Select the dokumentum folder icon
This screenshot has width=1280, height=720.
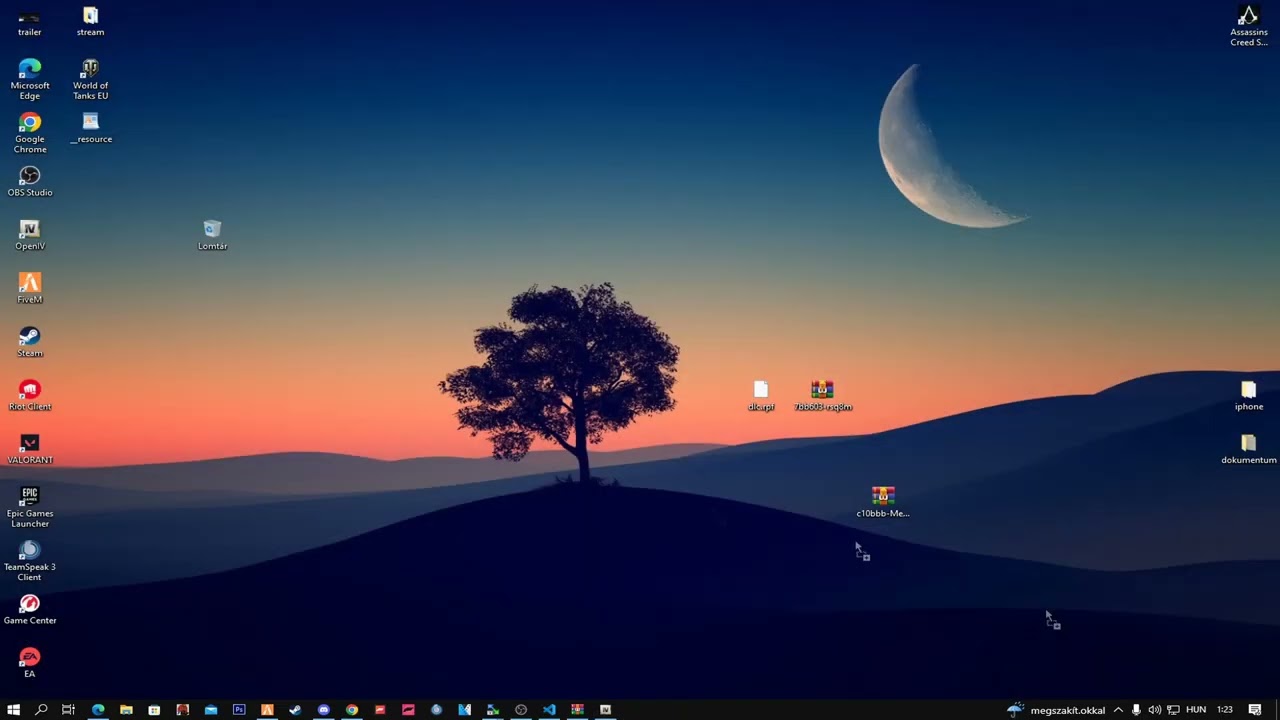point(1248,449)
